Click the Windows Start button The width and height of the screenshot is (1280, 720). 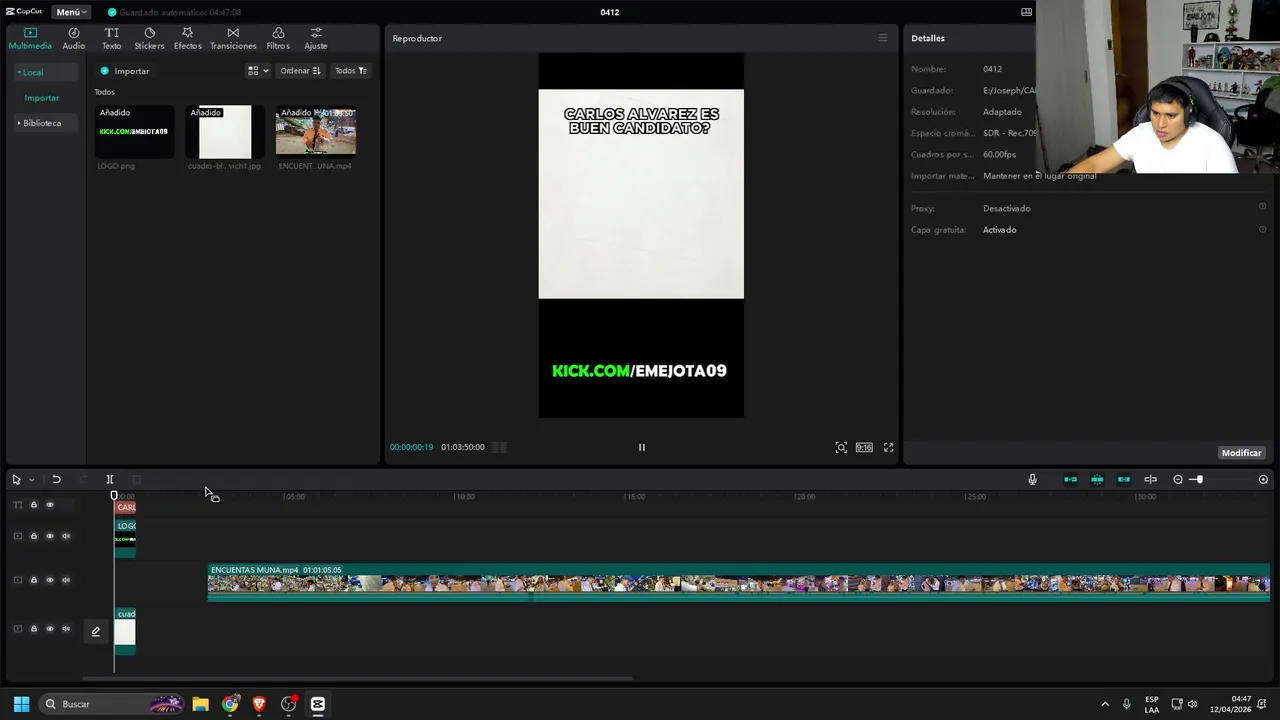21,704
